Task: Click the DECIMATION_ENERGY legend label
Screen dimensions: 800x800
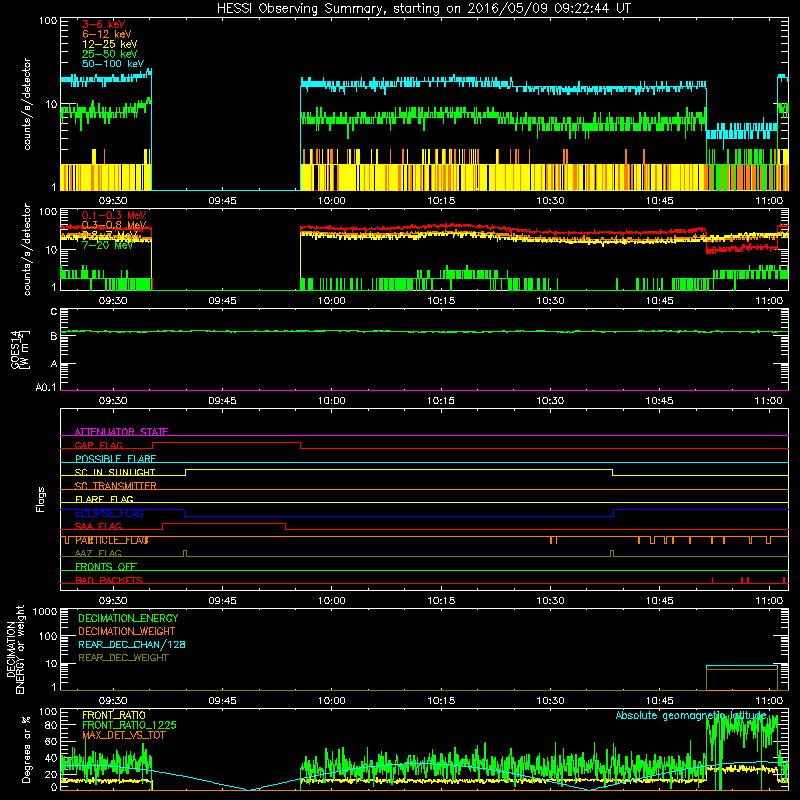Action: (x=128, y=618)
